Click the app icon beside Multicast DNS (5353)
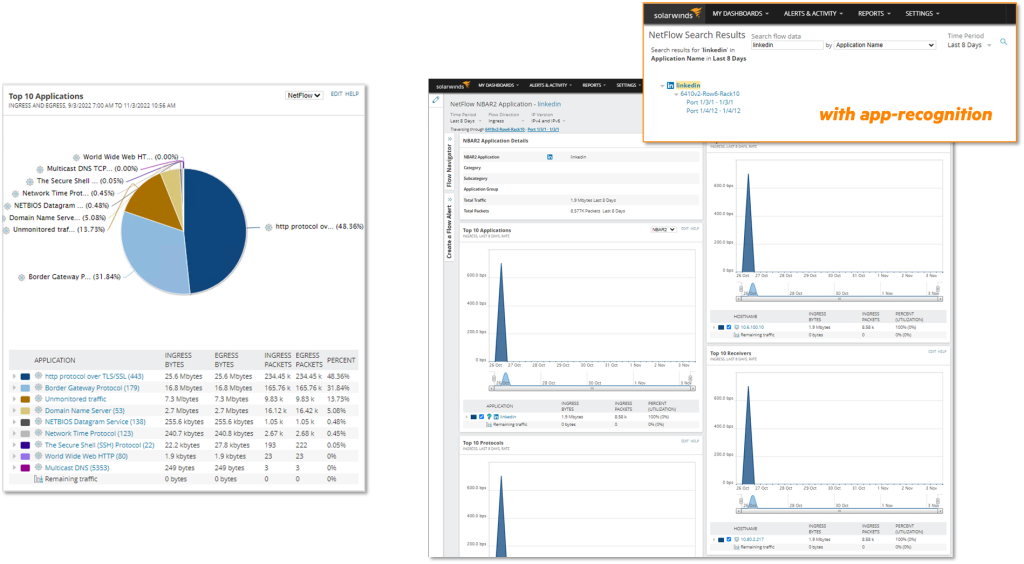 39,467
